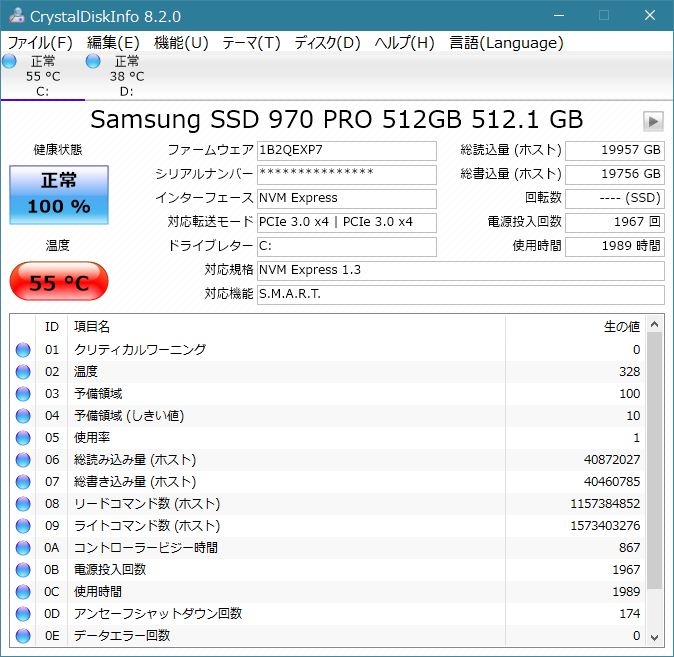Open the ディスク(D) menu
The image size is (674, 657).
[x=327, y=43]
